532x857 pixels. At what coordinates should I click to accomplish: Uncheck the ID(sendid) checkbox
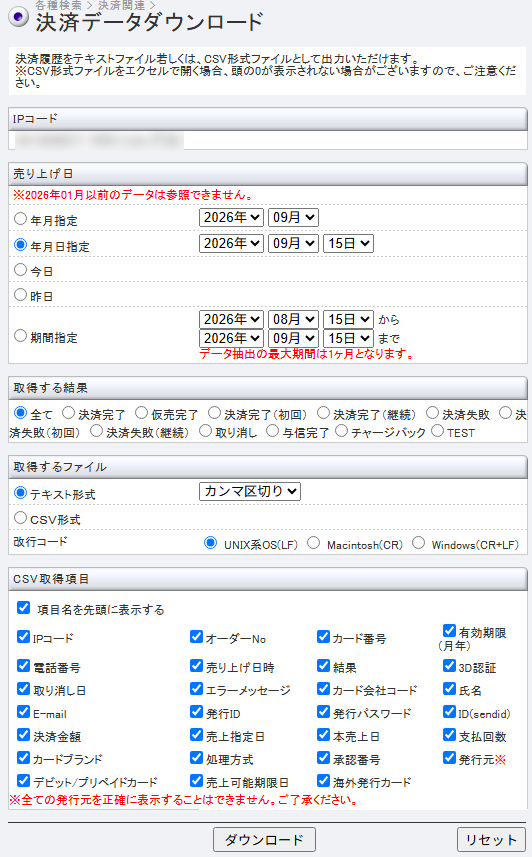(449, 712)
